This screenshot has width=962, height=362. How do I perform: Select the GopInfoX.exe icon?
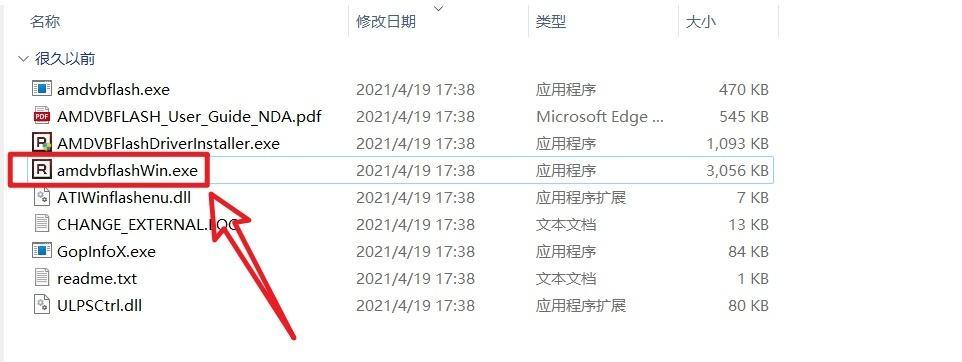(41, 251)
